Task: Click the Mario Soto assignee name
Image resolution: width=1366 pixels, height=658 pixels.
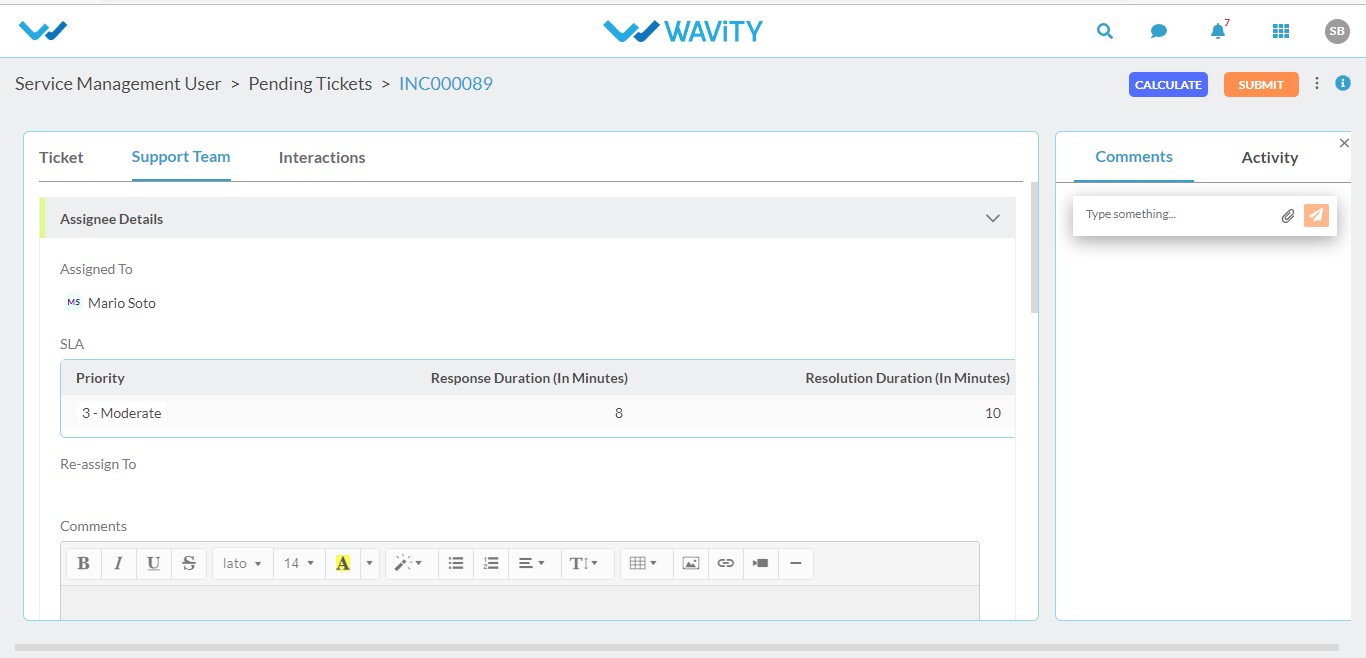Action: coord(122,303)
